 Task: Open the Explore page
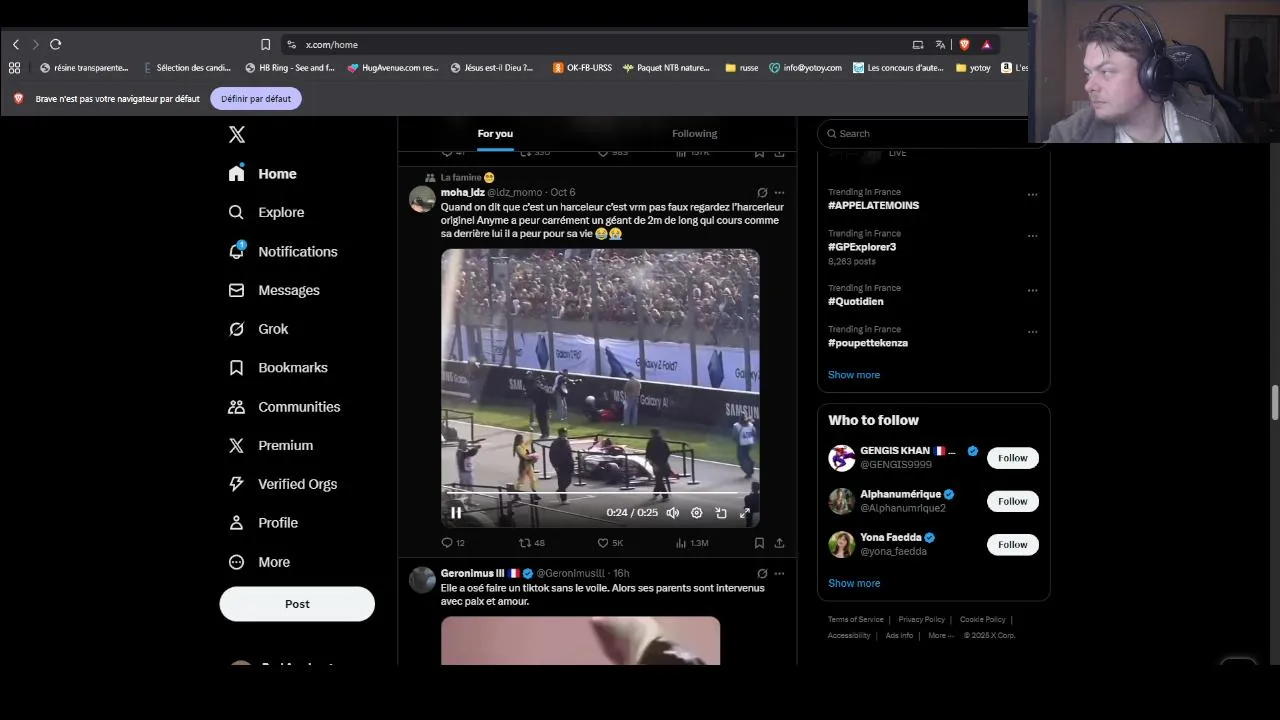[x=266, y=212]
